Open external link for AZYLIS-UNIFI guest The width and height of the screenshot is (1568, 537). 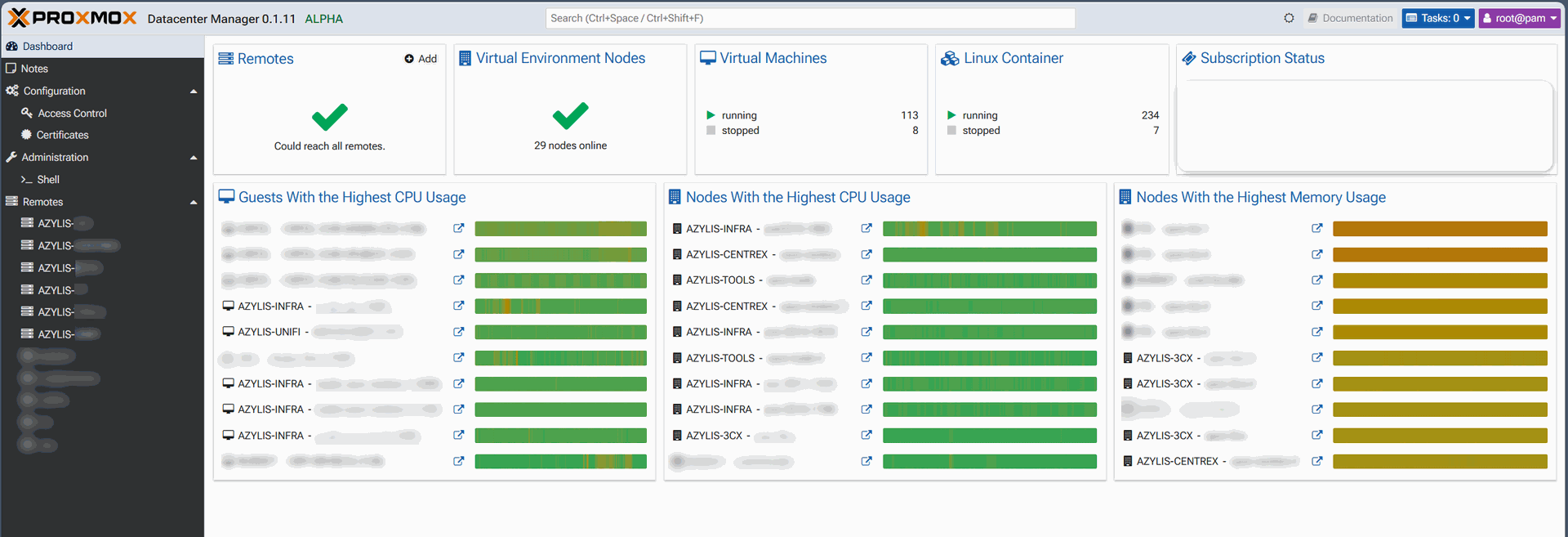point(459,332)
